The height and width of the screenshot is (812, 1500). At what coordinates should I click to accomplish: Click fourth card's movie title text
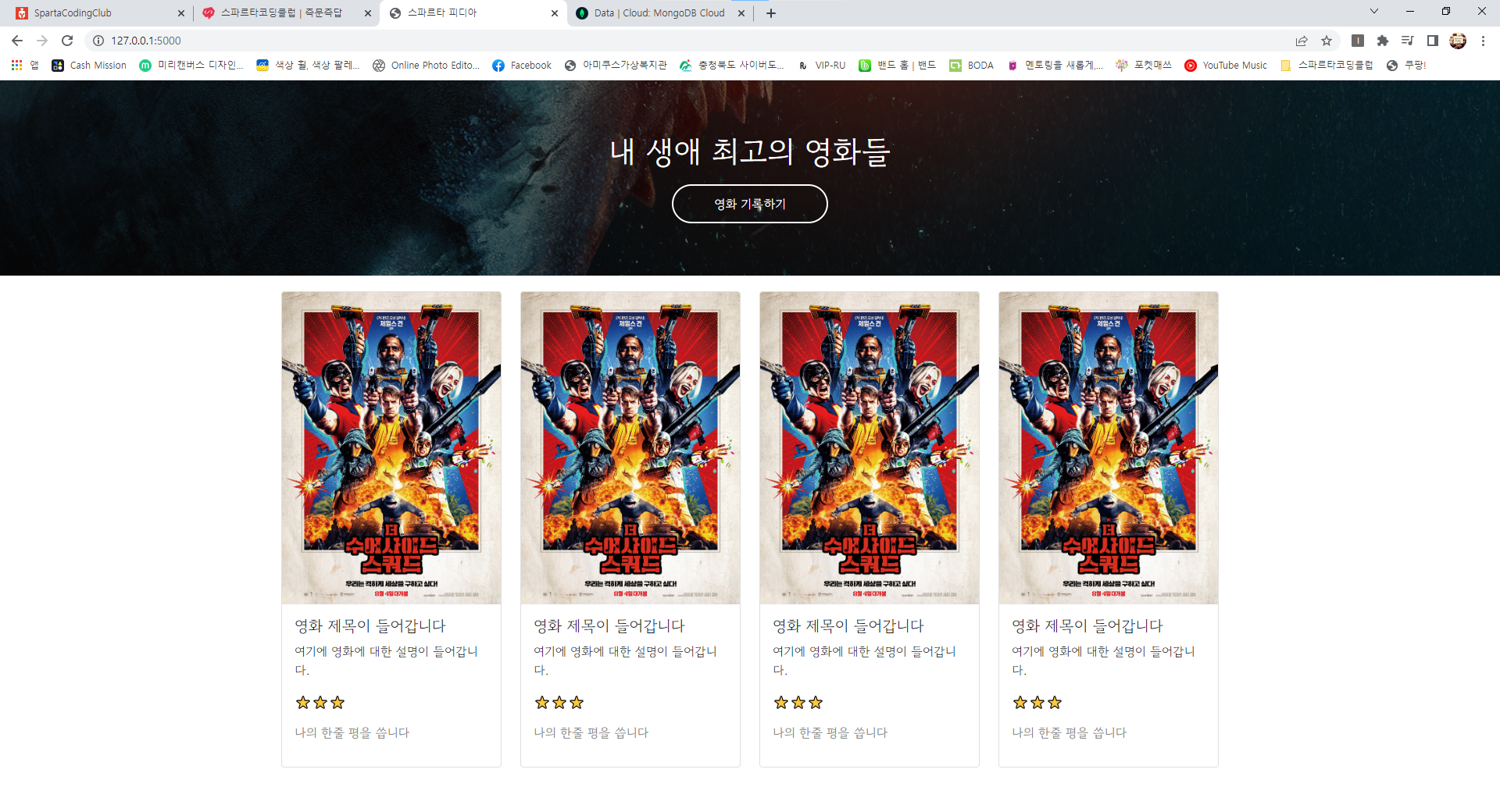[x=1087, y=626]
